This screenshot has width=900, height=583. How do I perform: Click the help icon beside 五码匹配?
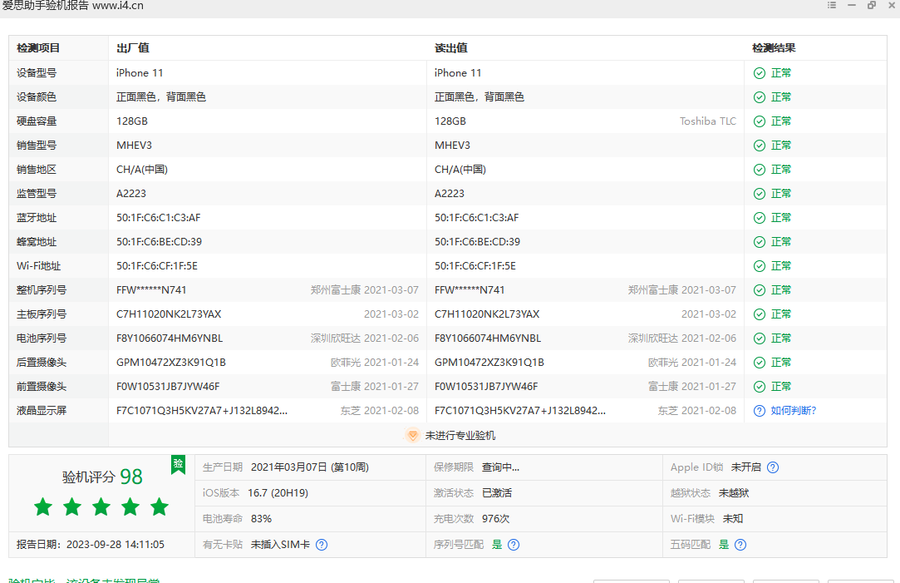coord(740,545)
